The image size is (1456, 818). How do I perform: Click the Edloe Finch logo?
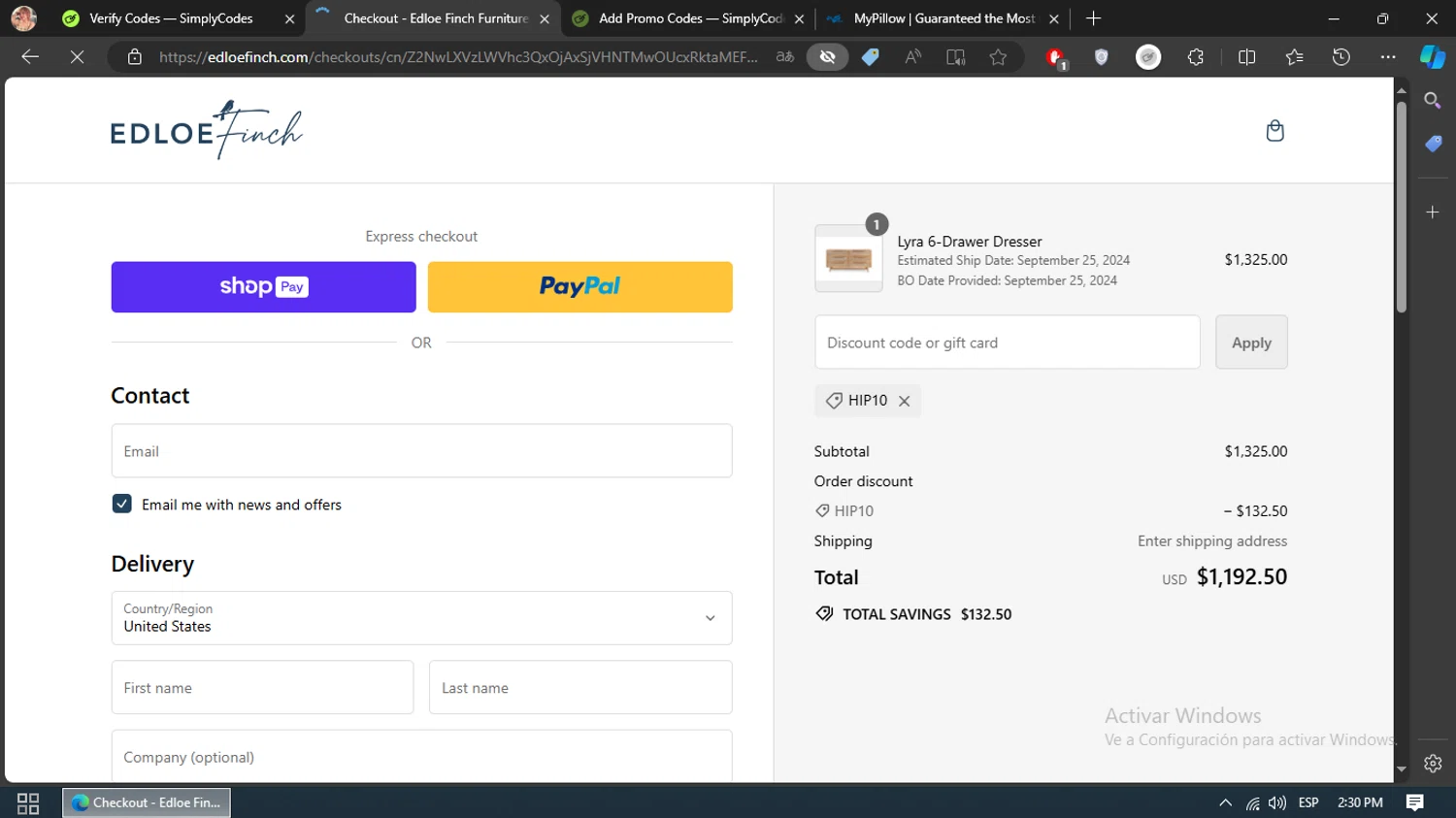(x=207, y=130)
